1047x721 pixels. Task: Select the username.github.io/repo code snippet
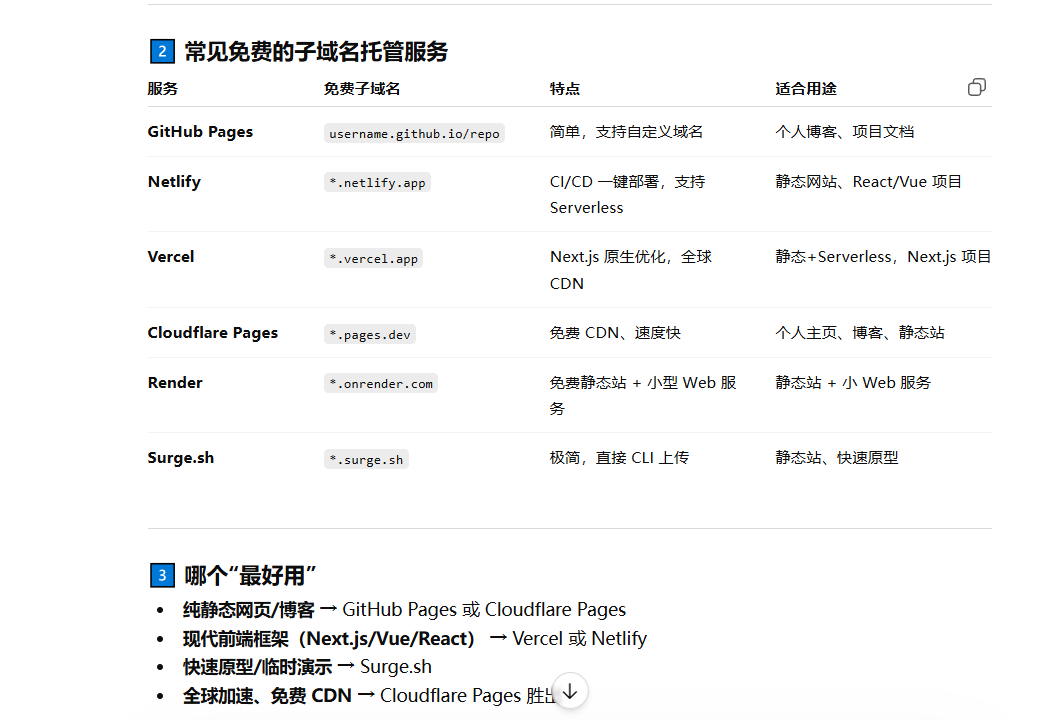tap(414, 133)
